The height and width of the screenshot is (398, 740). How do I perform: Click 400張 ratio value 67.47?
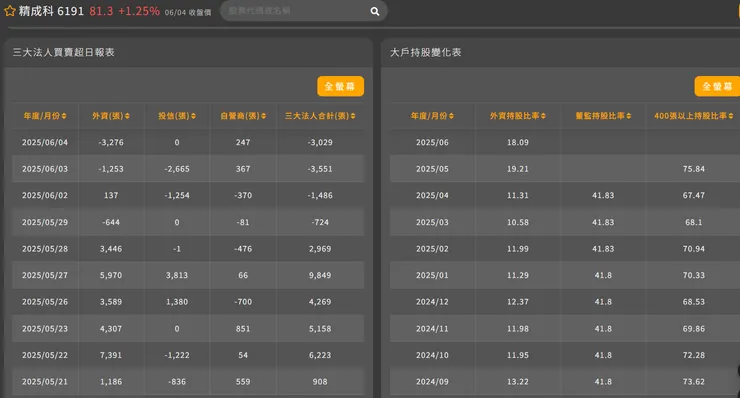click(x=694, y=195)
